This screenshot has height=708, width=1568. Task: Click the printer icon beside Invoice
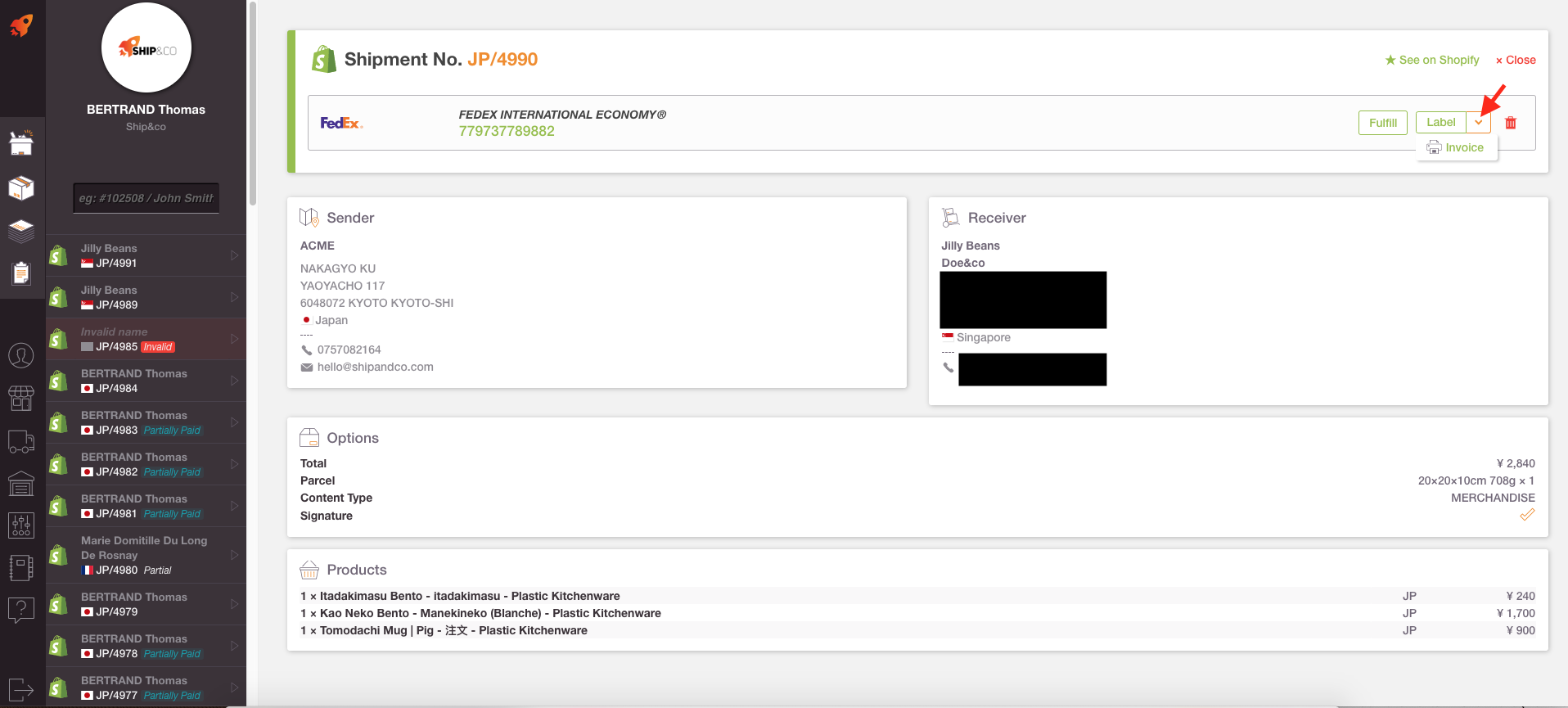(1434, 147)
